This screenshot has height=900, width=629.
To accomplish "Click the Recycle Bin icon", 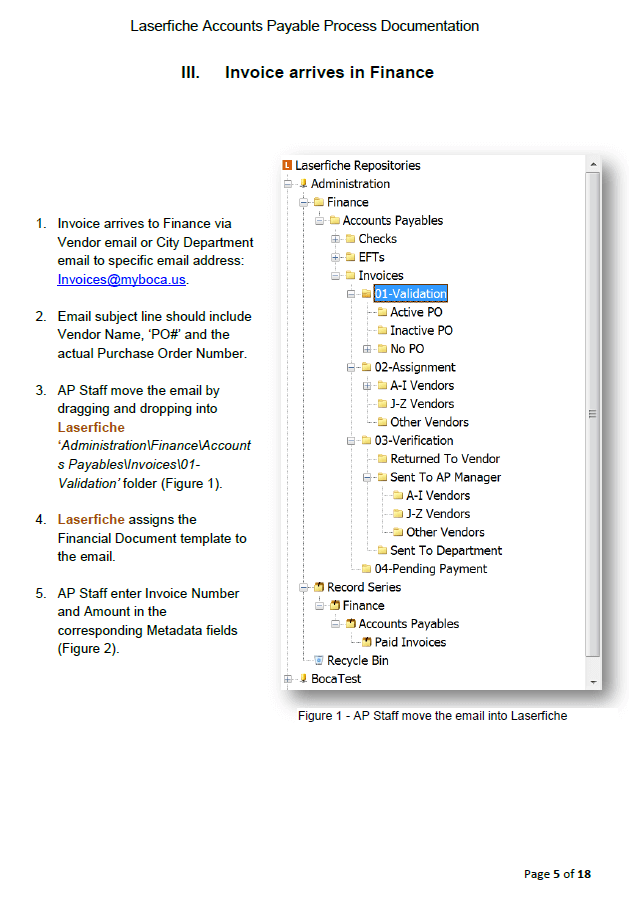I will click(319, 661).
